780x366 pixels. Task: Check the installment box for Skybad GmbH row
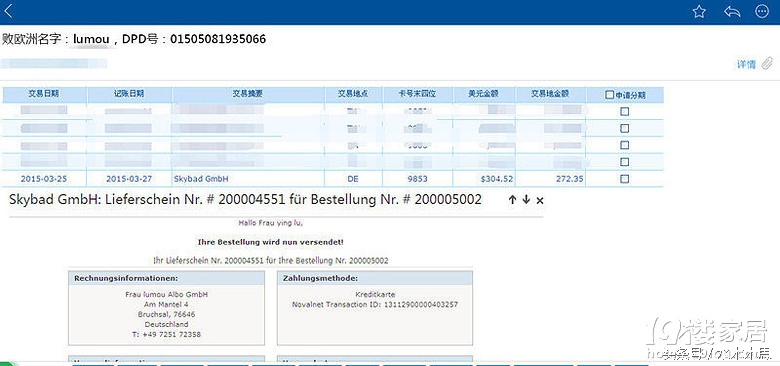pos(624,179)
